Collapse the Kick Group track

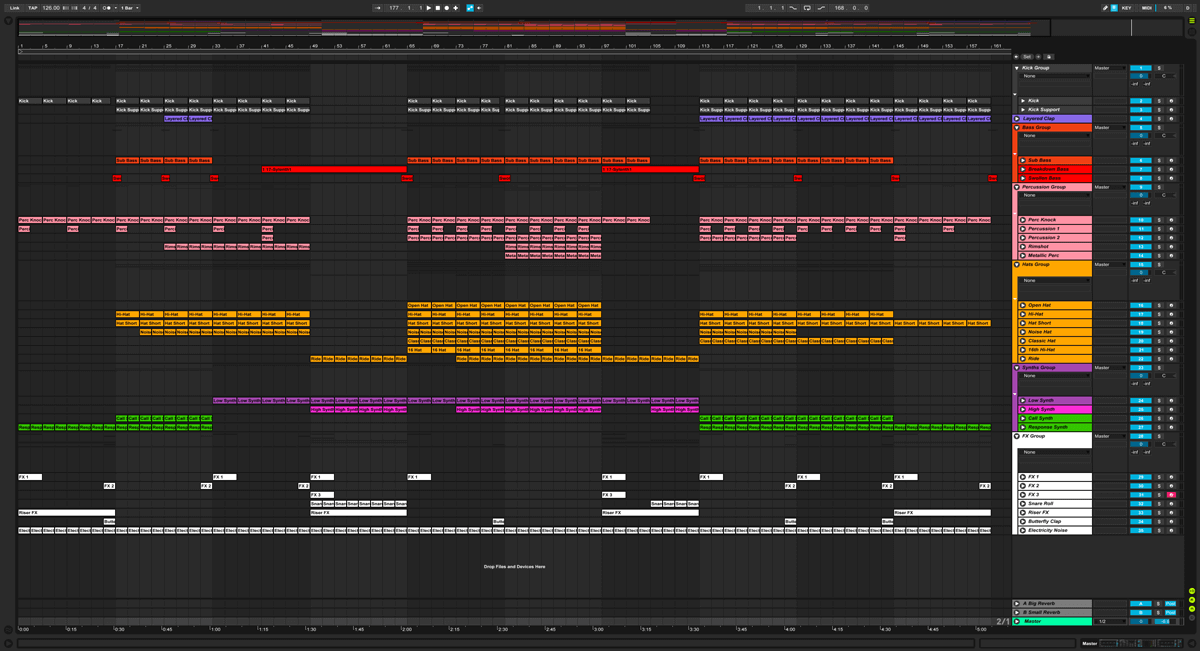(x=1017, y=68)
